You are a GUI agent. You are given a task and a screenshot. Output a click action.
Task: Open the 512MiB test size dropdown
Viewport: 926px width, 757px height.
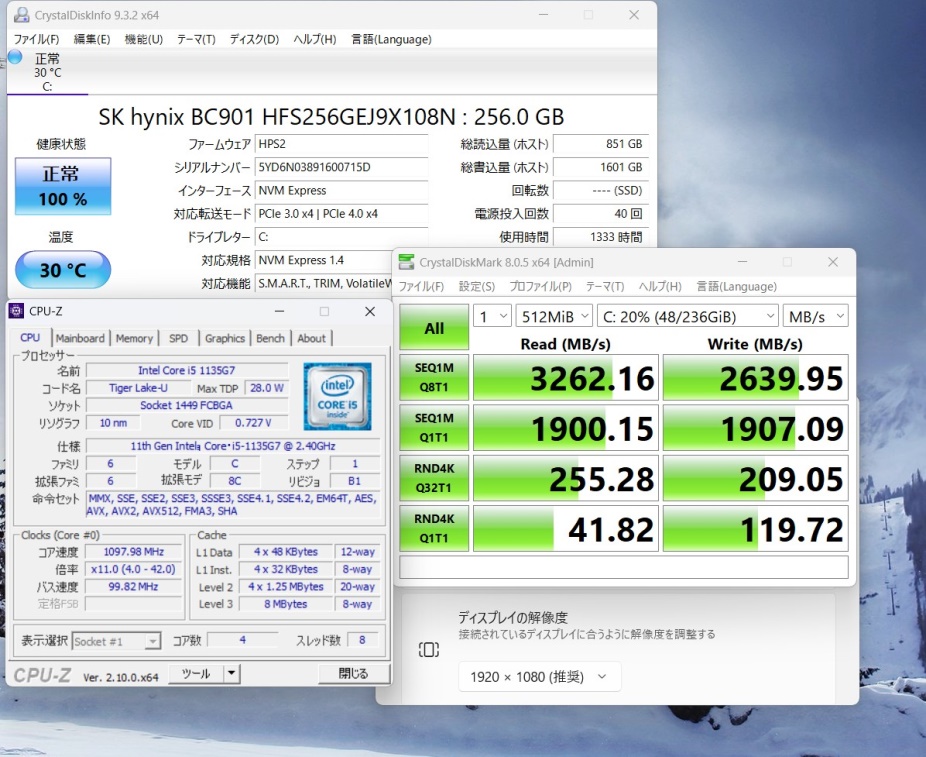click(x=554, y=316)
